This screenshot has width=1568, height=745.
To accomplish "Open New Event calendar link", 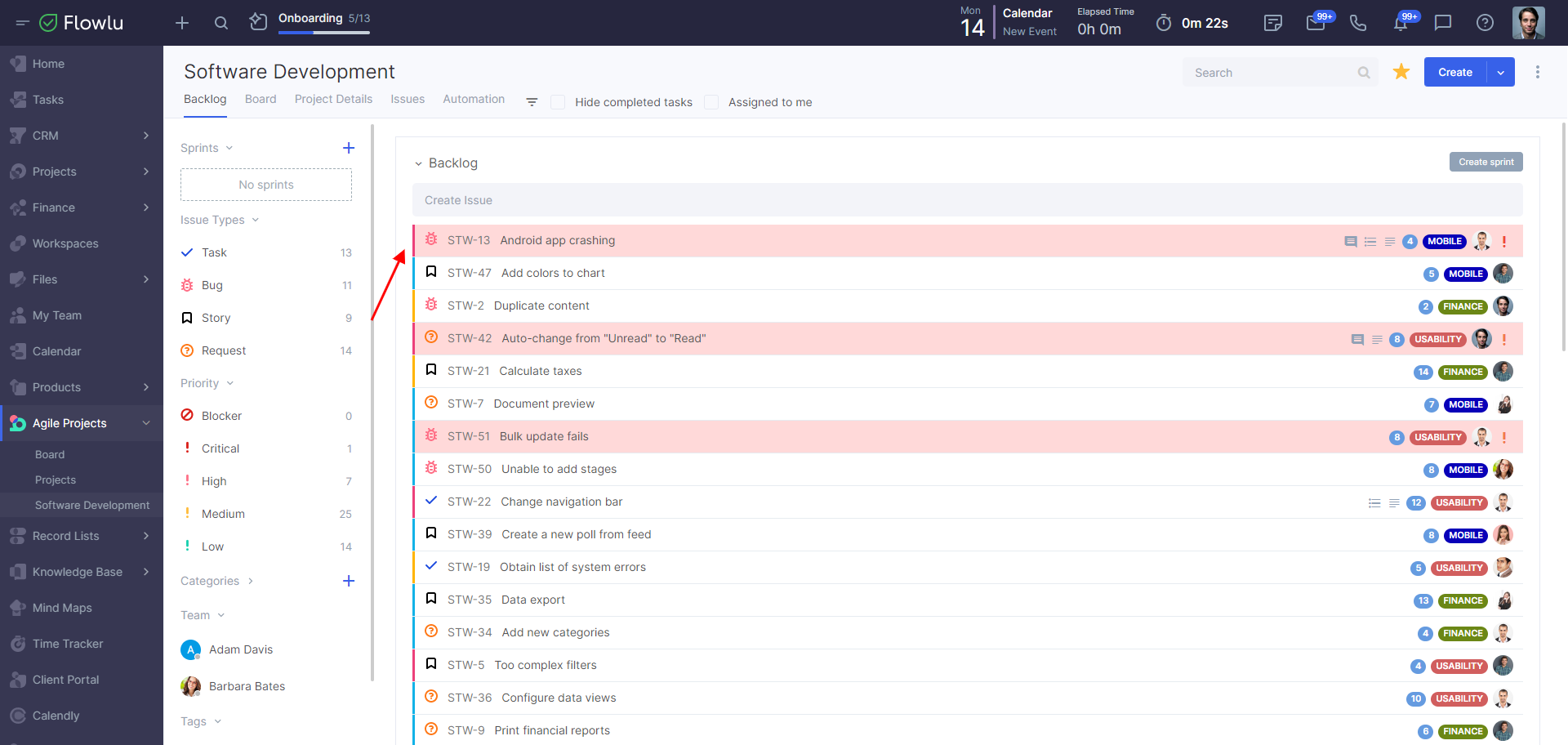I will tap(1029, 31).
